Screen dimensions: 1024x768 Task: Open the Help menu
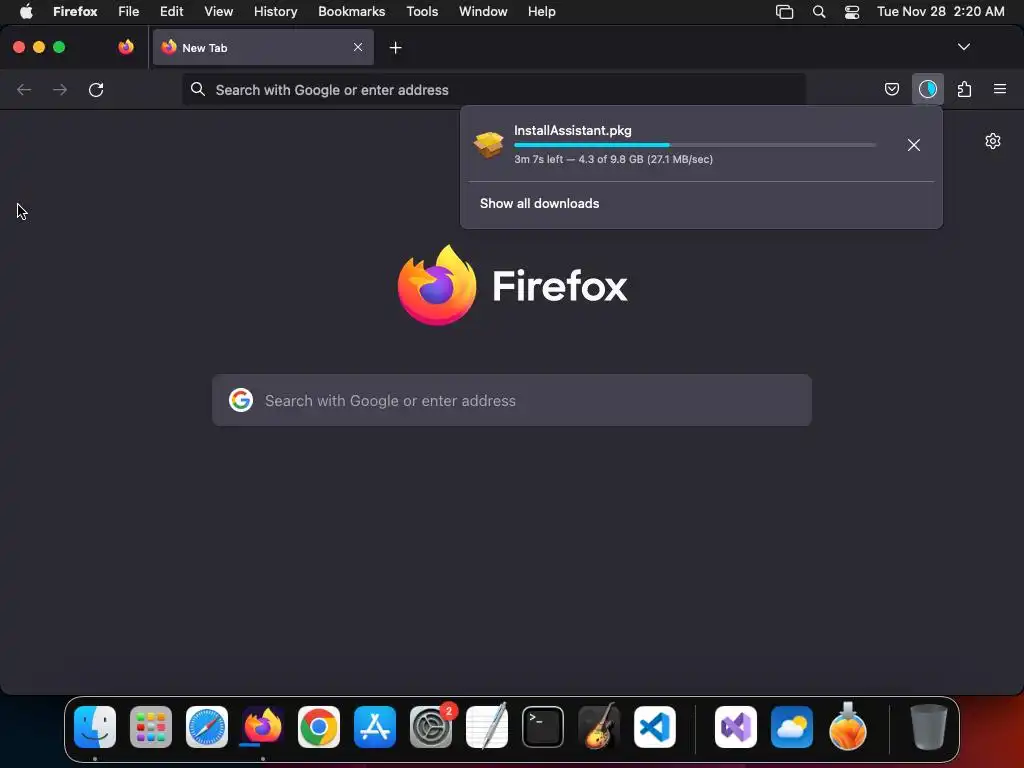[541, 12]
